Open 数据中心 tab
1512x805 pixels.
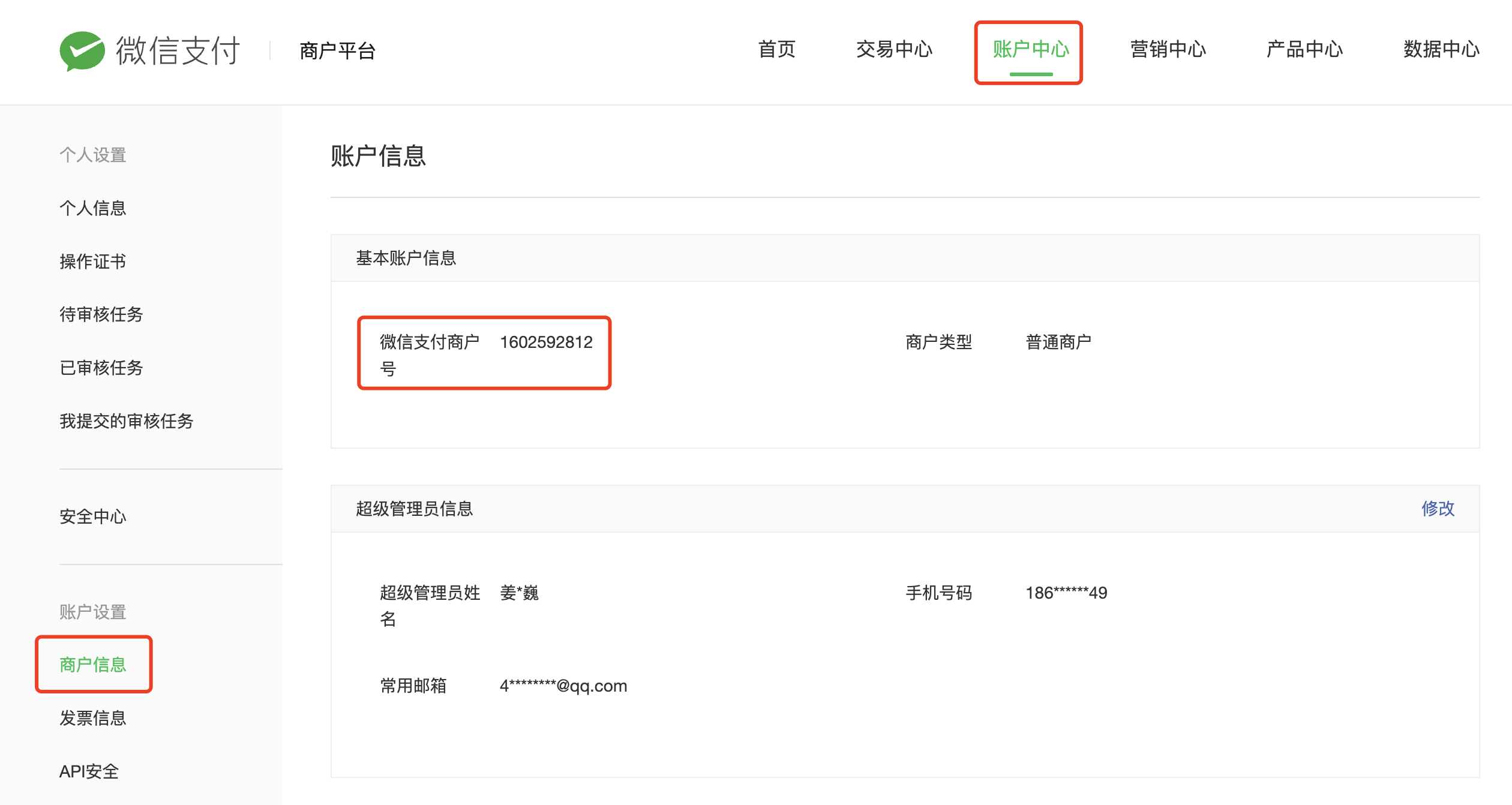(1441, 49)
